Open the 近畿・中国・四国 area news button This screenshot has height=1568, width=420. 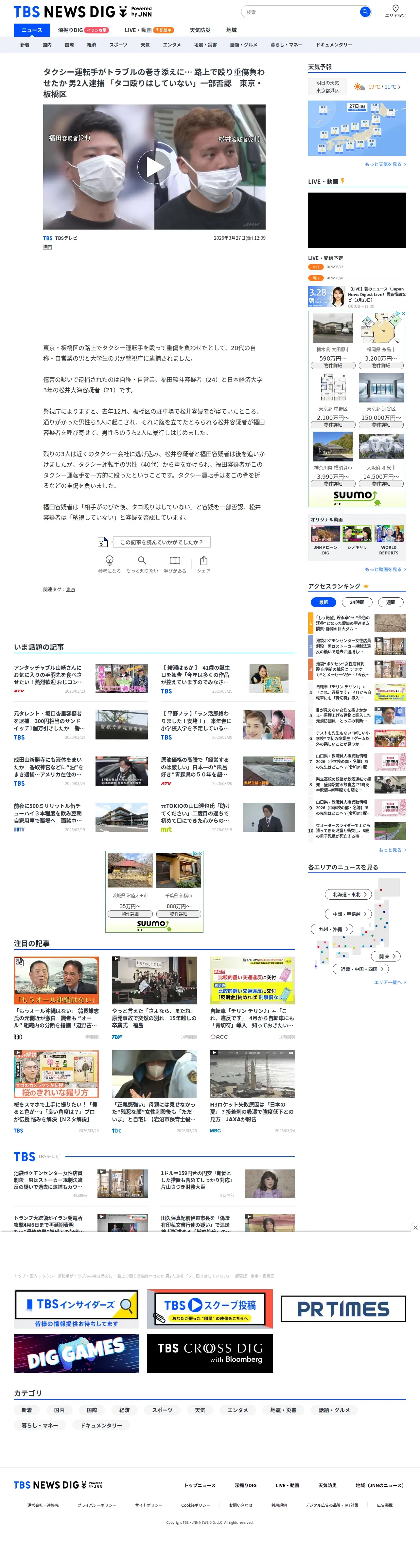coord(361,969)
